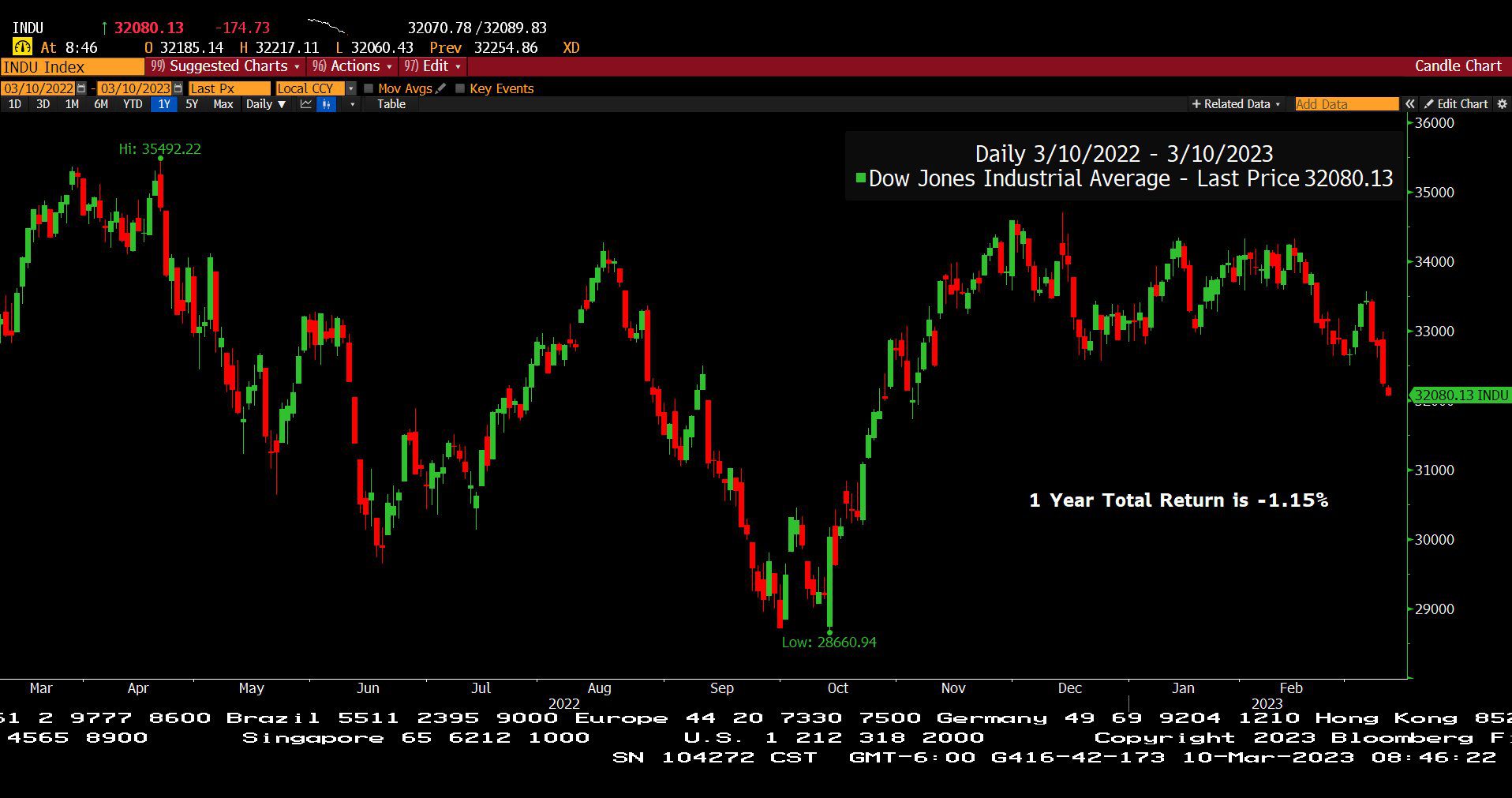This screenshot has width=1512, height=798.
Task: Click the Mov Avgs pencil edit icon
Action: pos(441,88)
